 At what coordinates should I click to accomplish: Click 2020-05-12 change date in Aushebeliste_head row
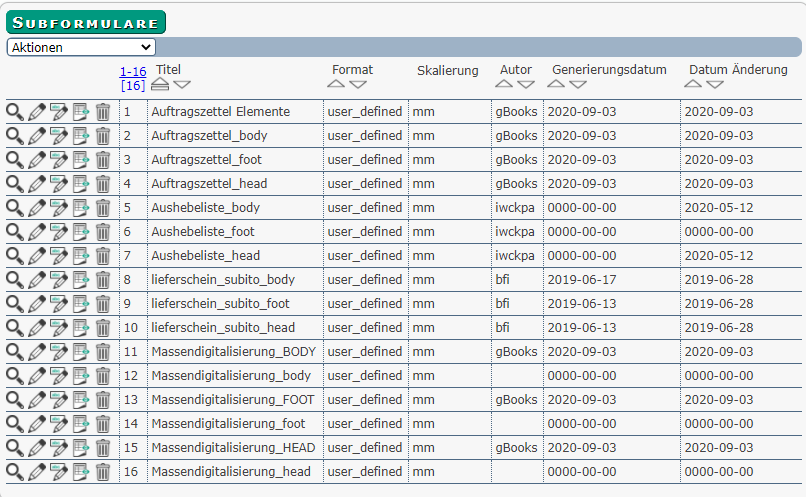click(x=719, y=256)
